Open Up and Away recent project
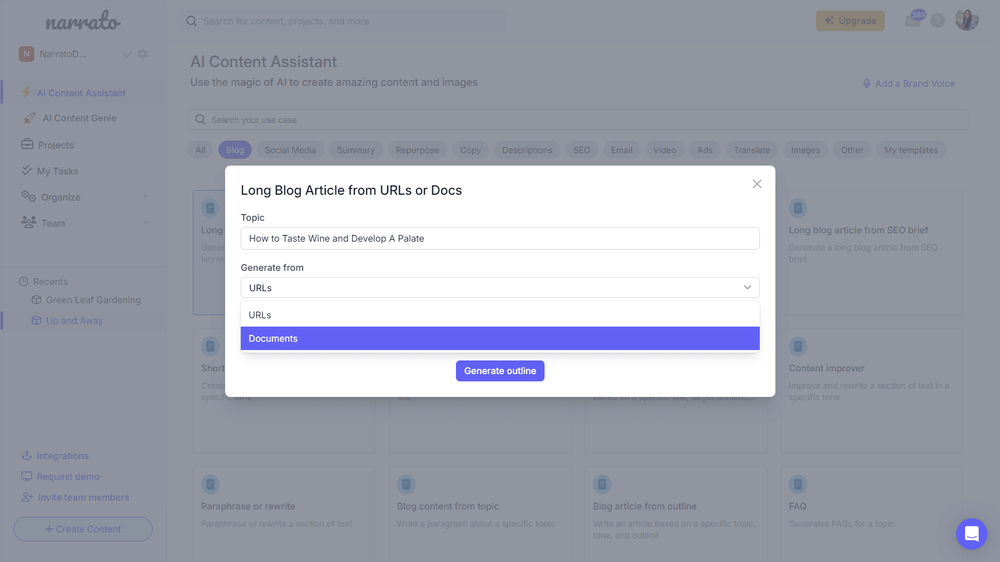Screen dimensions: 1000x562 [x=74, y=321]
